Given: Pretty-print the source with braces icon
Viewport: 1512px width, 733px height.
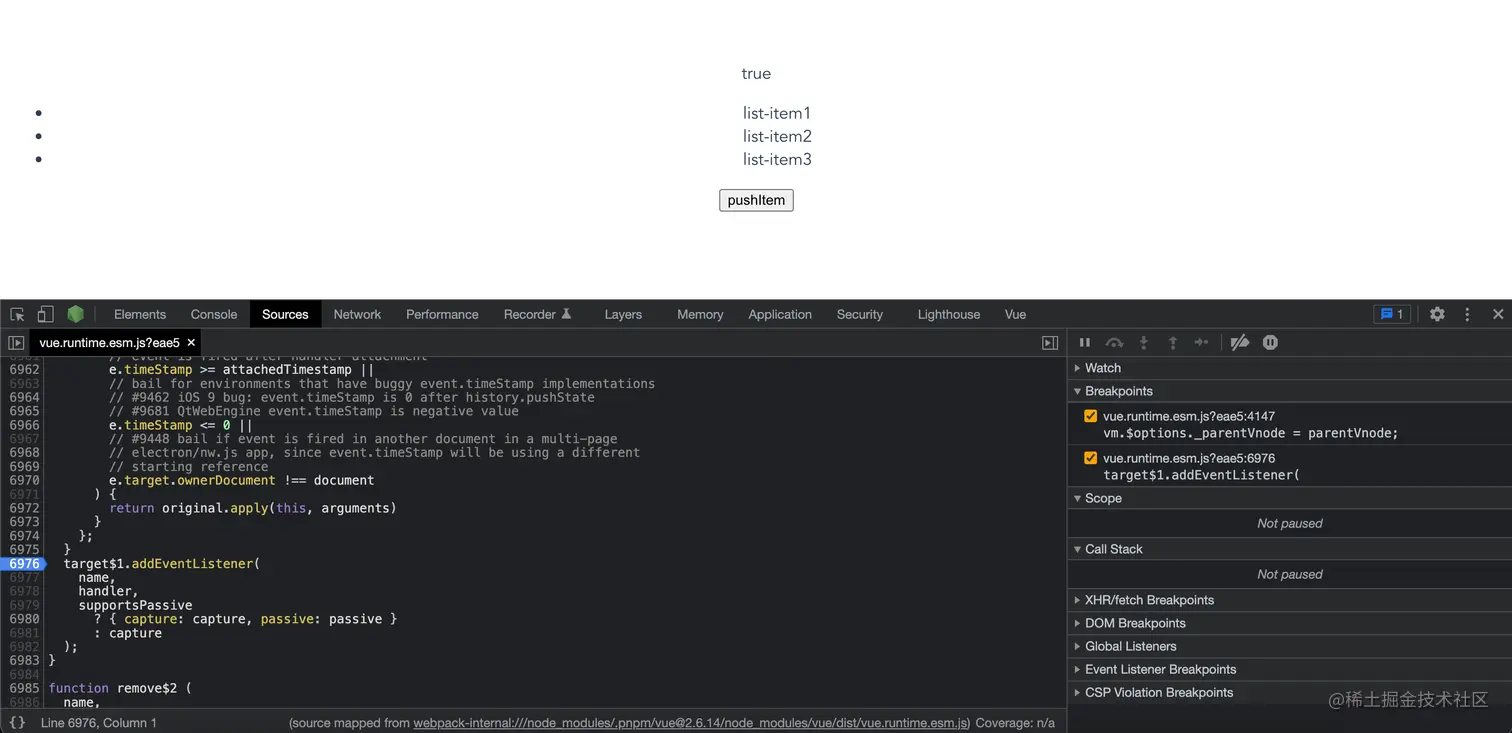Looking at the screenshot, I should click(17, 722).
